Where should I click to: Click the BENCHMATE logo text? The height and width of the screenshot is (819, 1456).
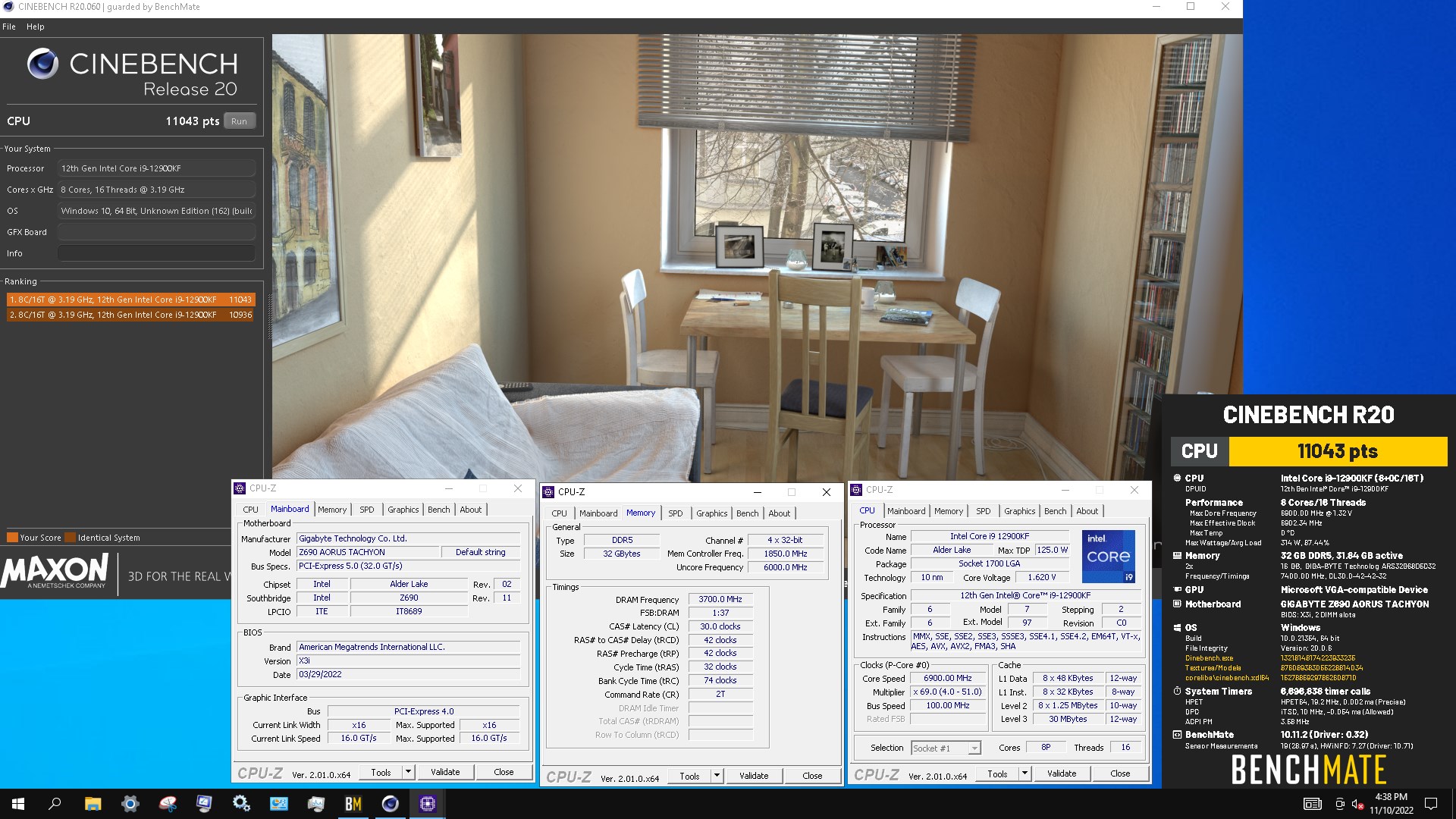pos(1309,770)
